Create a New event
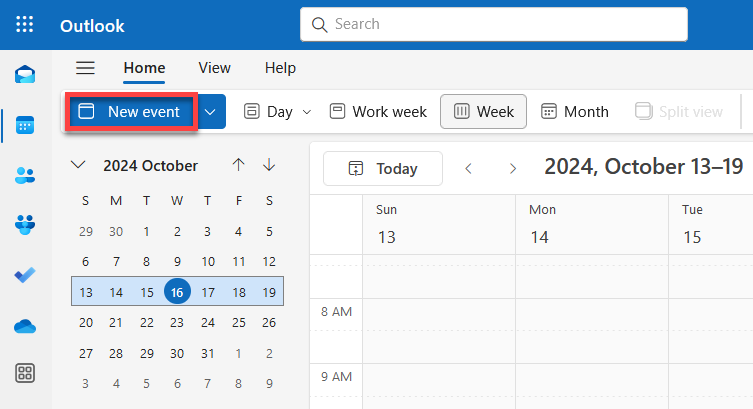Screen dimensions: 753x409 pos(132,112)
